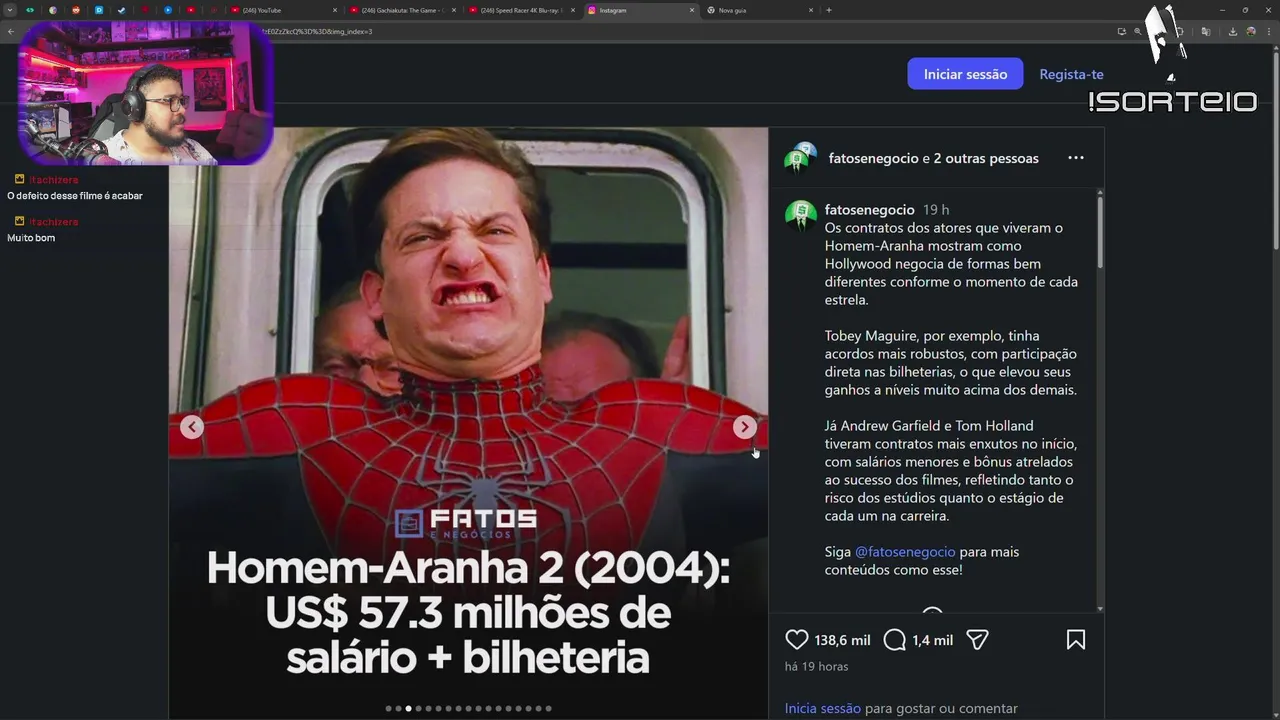Open the three-dot post options menu
Image resolution: width=1280 pixels, height=720 pixels.
coord(1076,158)
